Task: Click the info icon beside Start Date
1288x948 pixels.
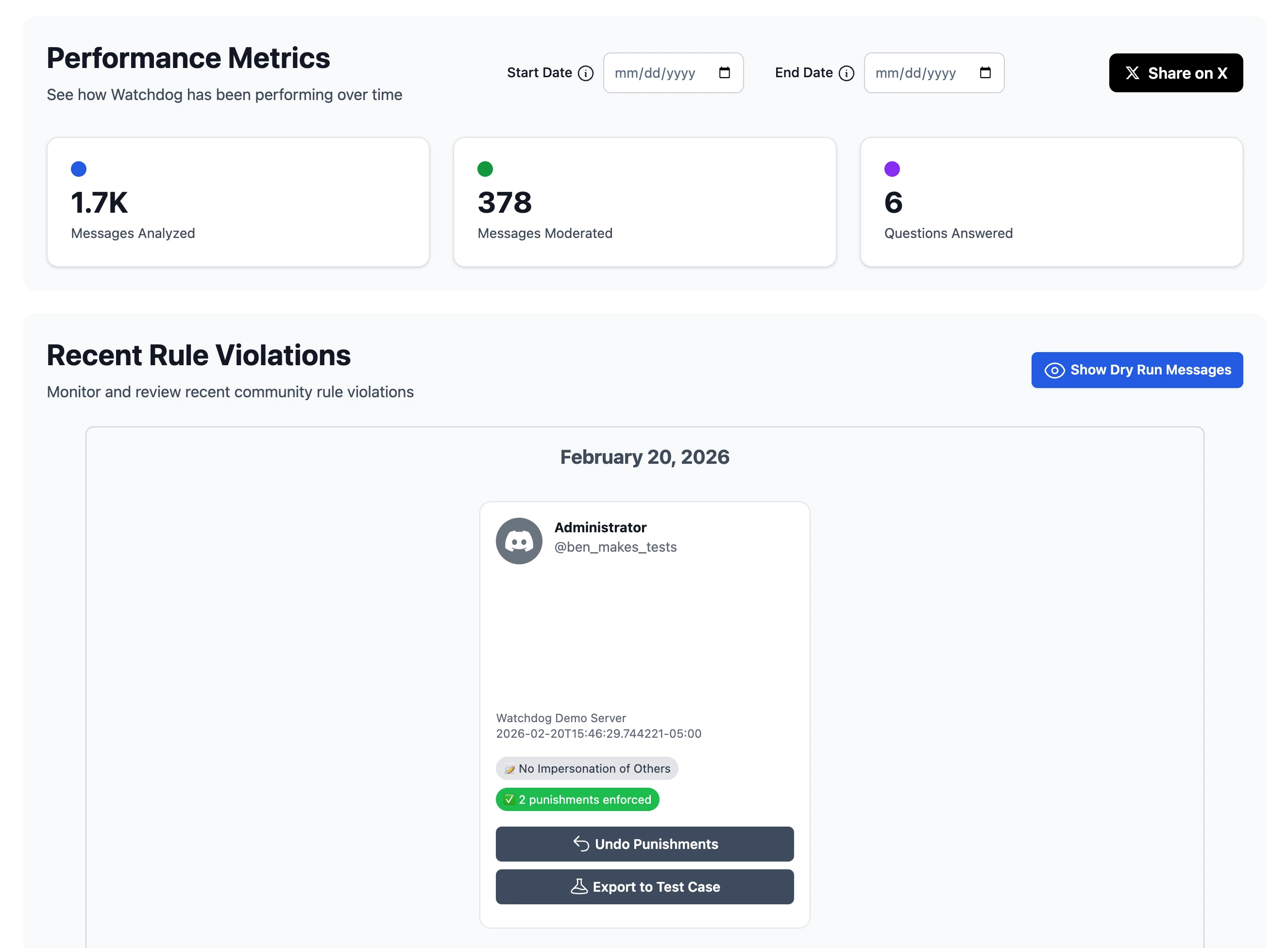Action: pyautogui.click(x=586, y=73)
